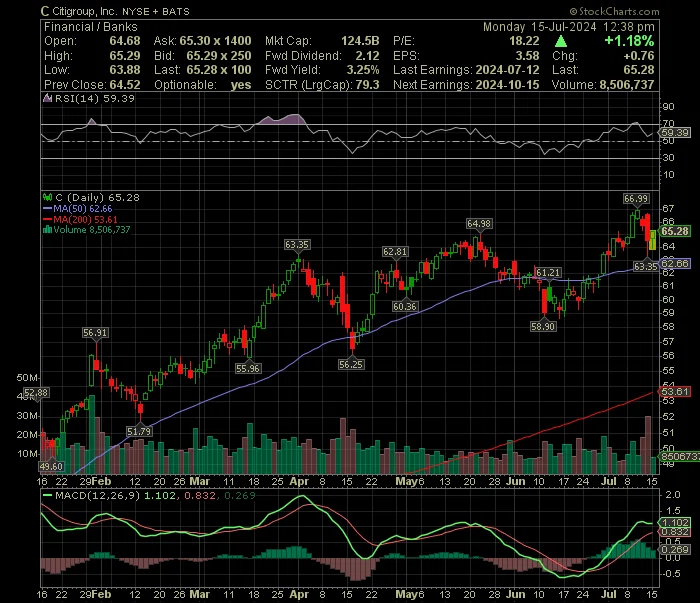Image resolution: width=700 pixels, height=603 pixels.
Task: Click the +1.18% percent change
Action: tap(629, 41)
